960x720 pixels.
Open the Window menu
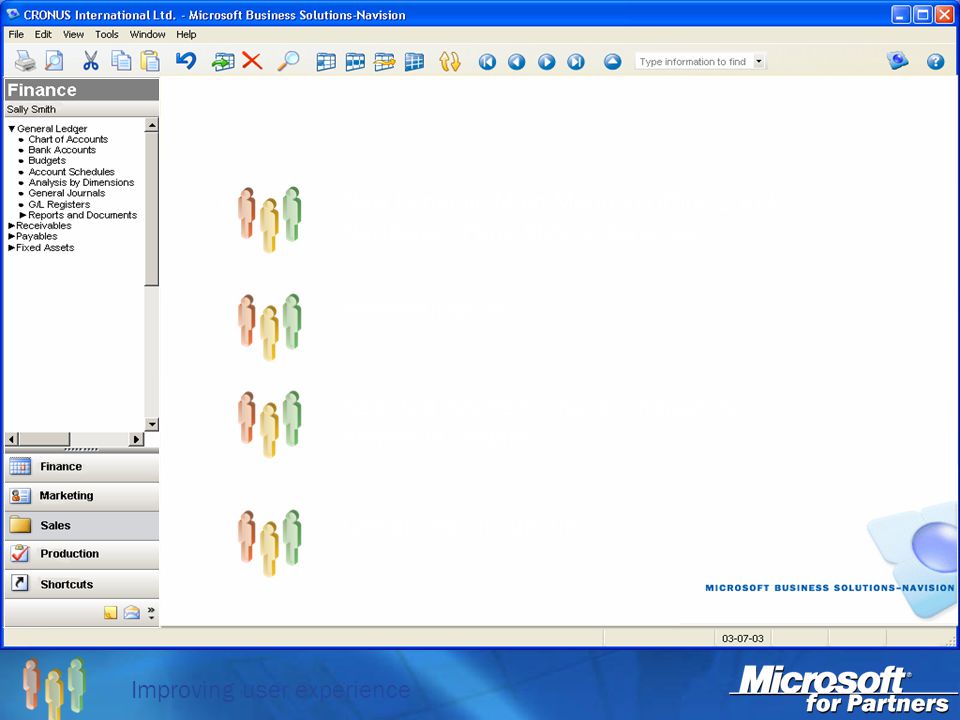tap(148, 34)
